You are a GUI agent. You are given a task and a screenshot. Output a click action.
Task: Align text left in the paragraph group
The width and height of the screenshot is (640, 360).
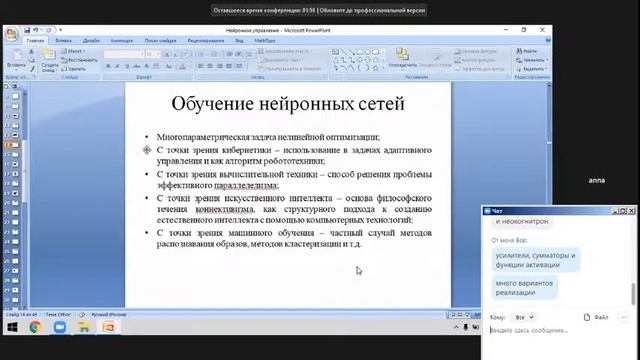[x=200, y=66]
